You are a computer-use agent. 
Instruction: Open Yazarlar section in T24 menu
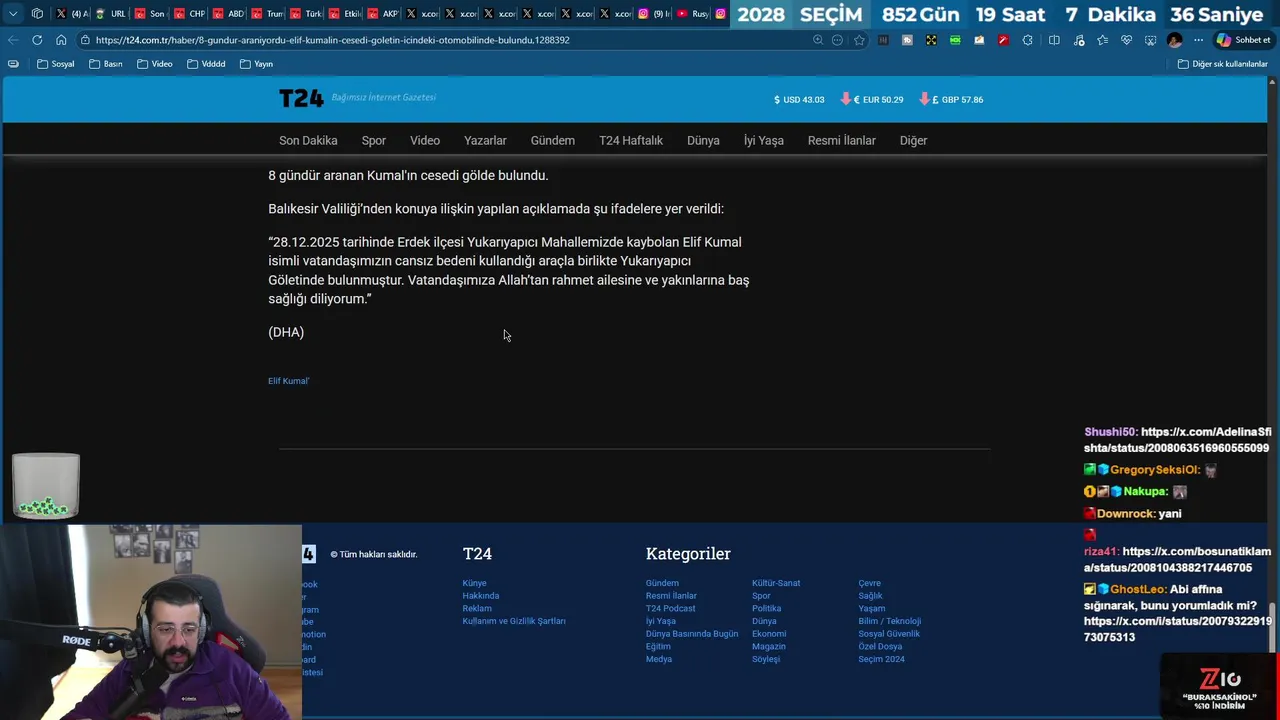[x=485, y=141]
